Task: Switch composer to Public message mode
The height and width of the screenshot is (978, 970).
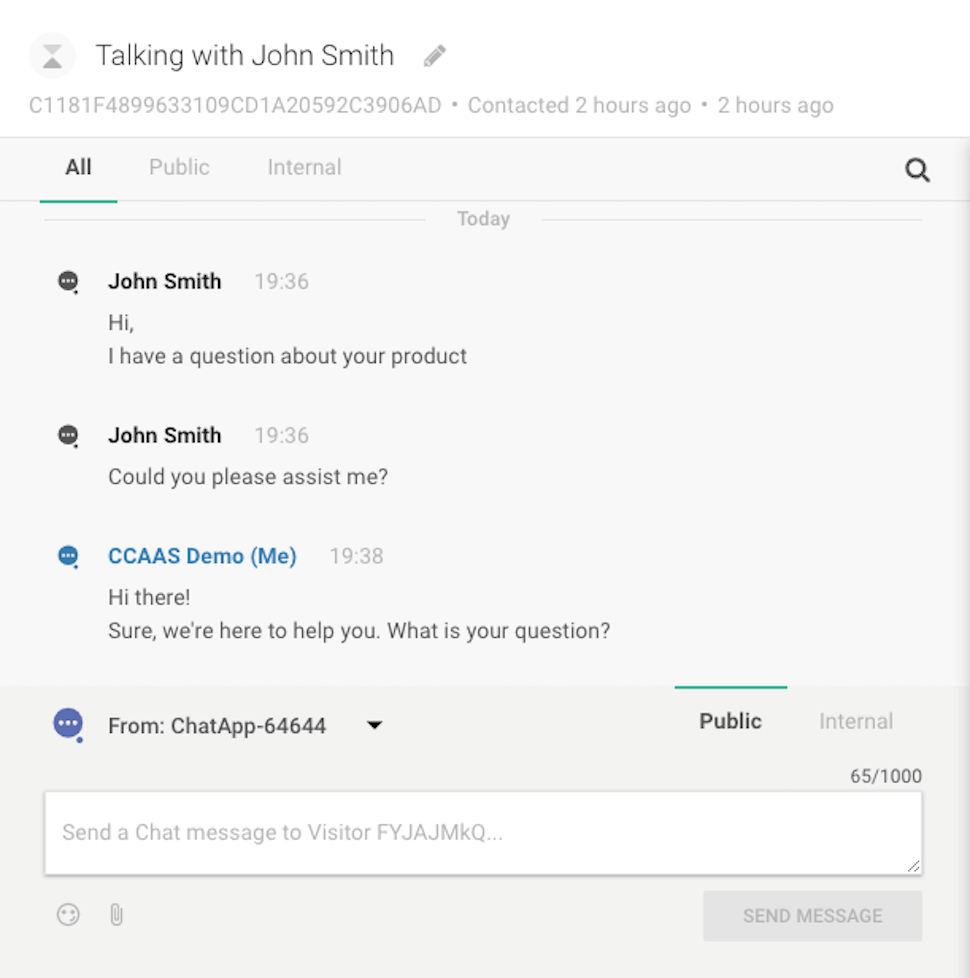Action: (730, 721)
